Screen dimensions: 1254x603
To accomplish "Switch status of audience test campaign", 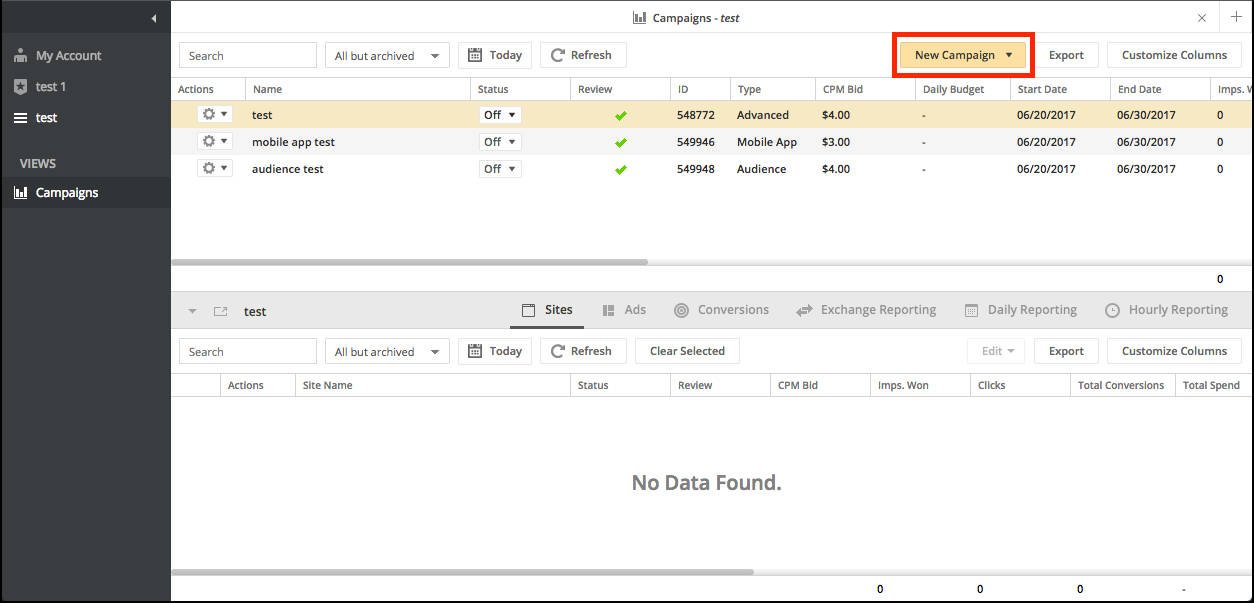I will pyautogui.click(x=500, y=169).
